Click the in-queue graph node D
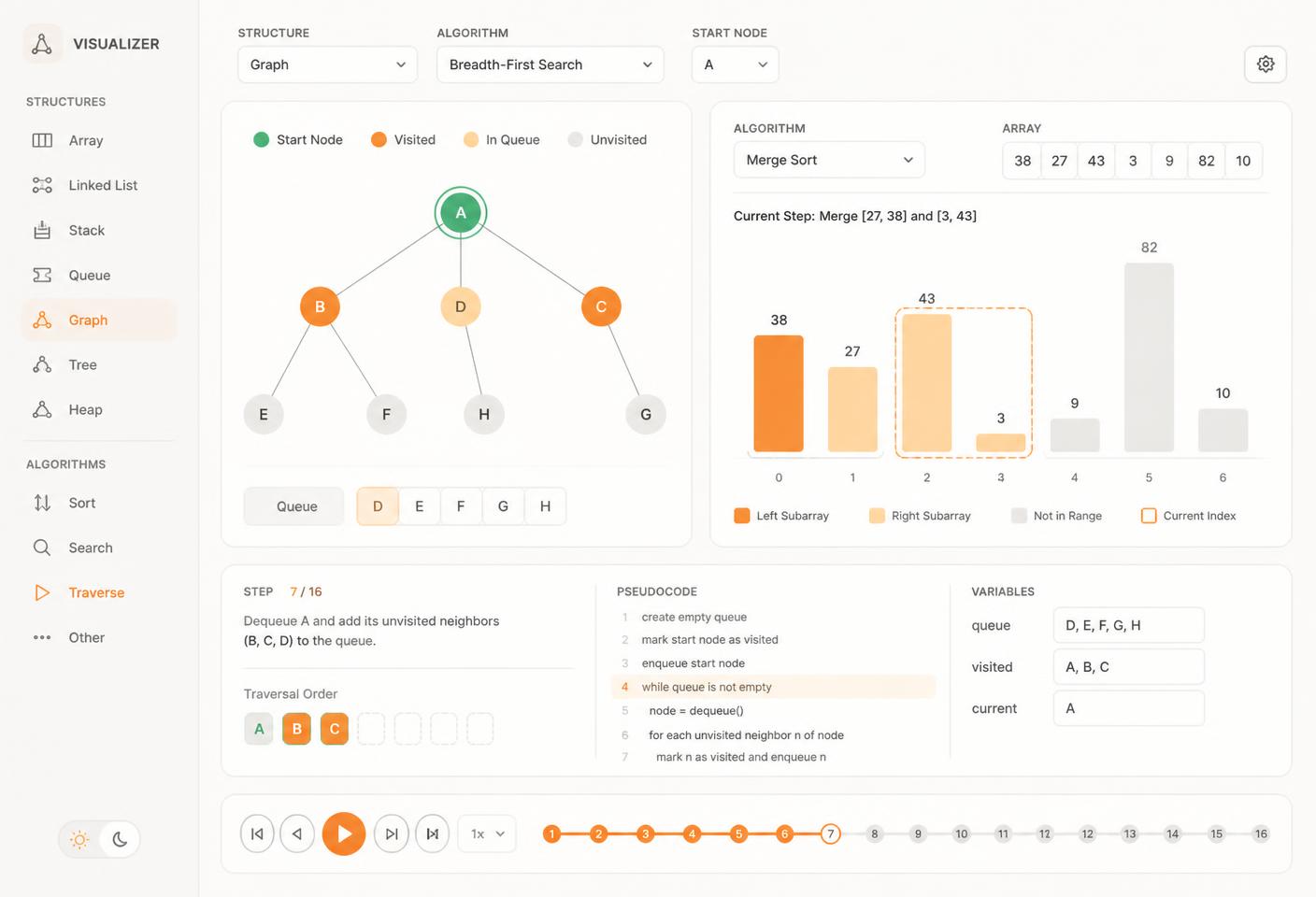 461,306
